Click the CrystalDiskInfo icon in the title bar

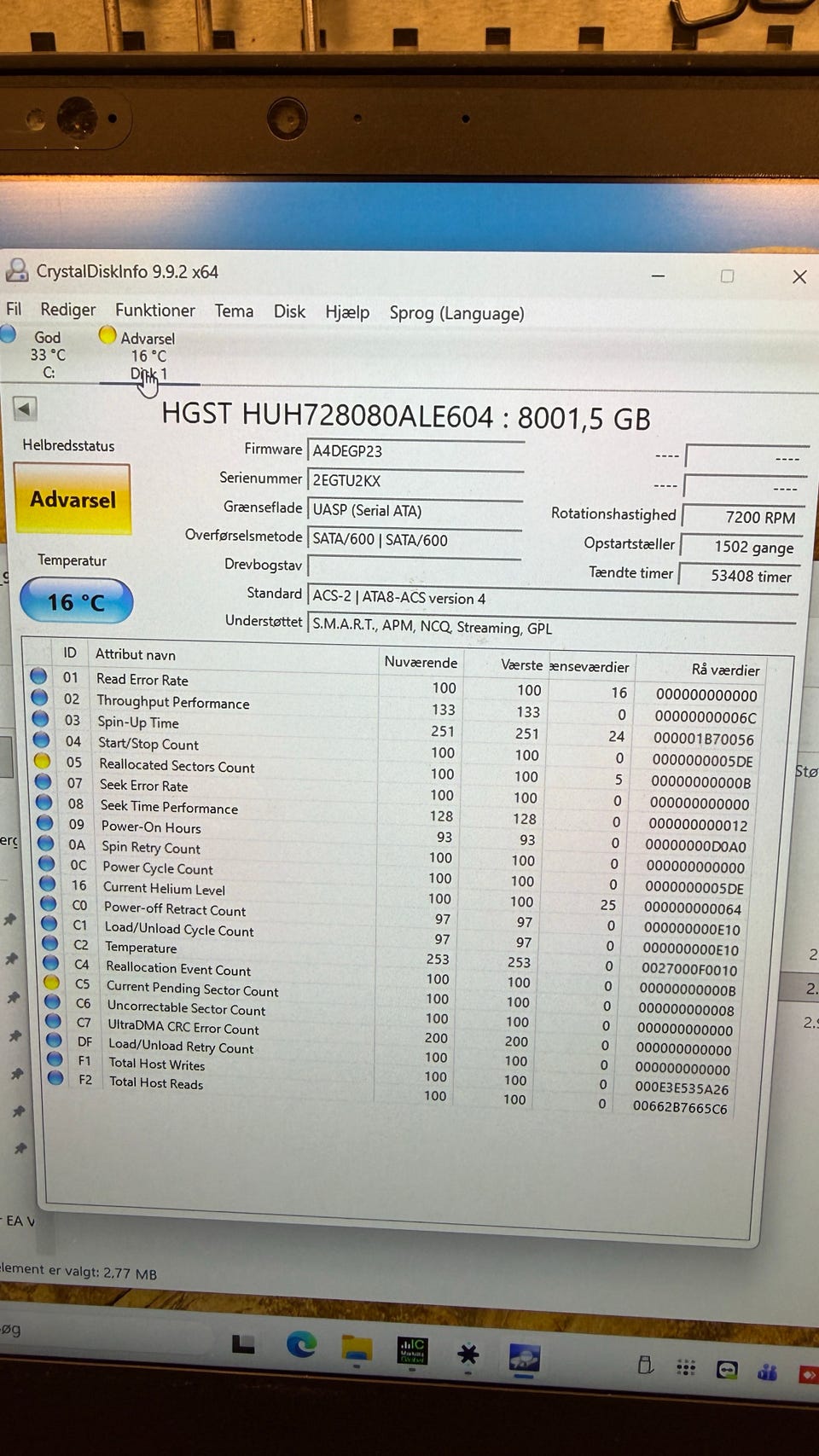[16, 270]
